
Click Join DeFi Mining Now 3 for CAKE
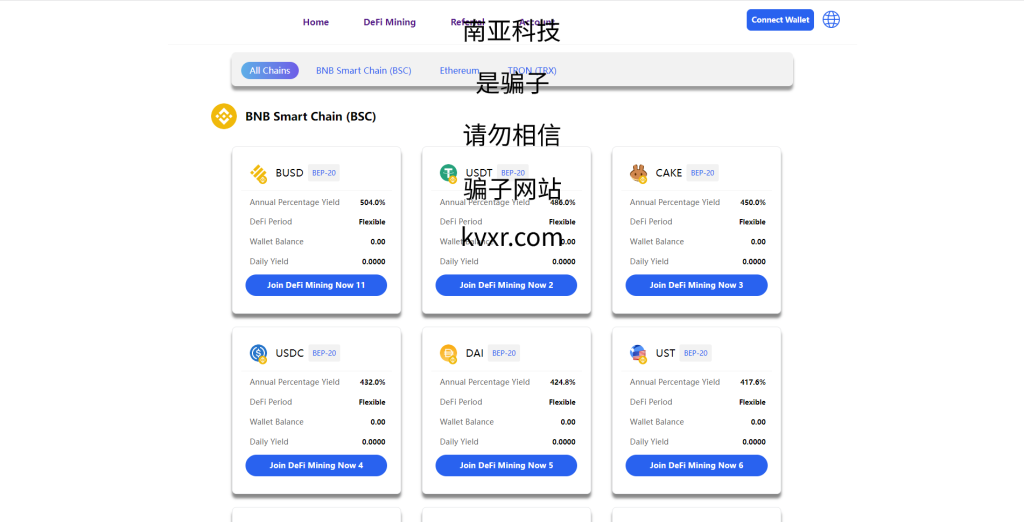696,285
